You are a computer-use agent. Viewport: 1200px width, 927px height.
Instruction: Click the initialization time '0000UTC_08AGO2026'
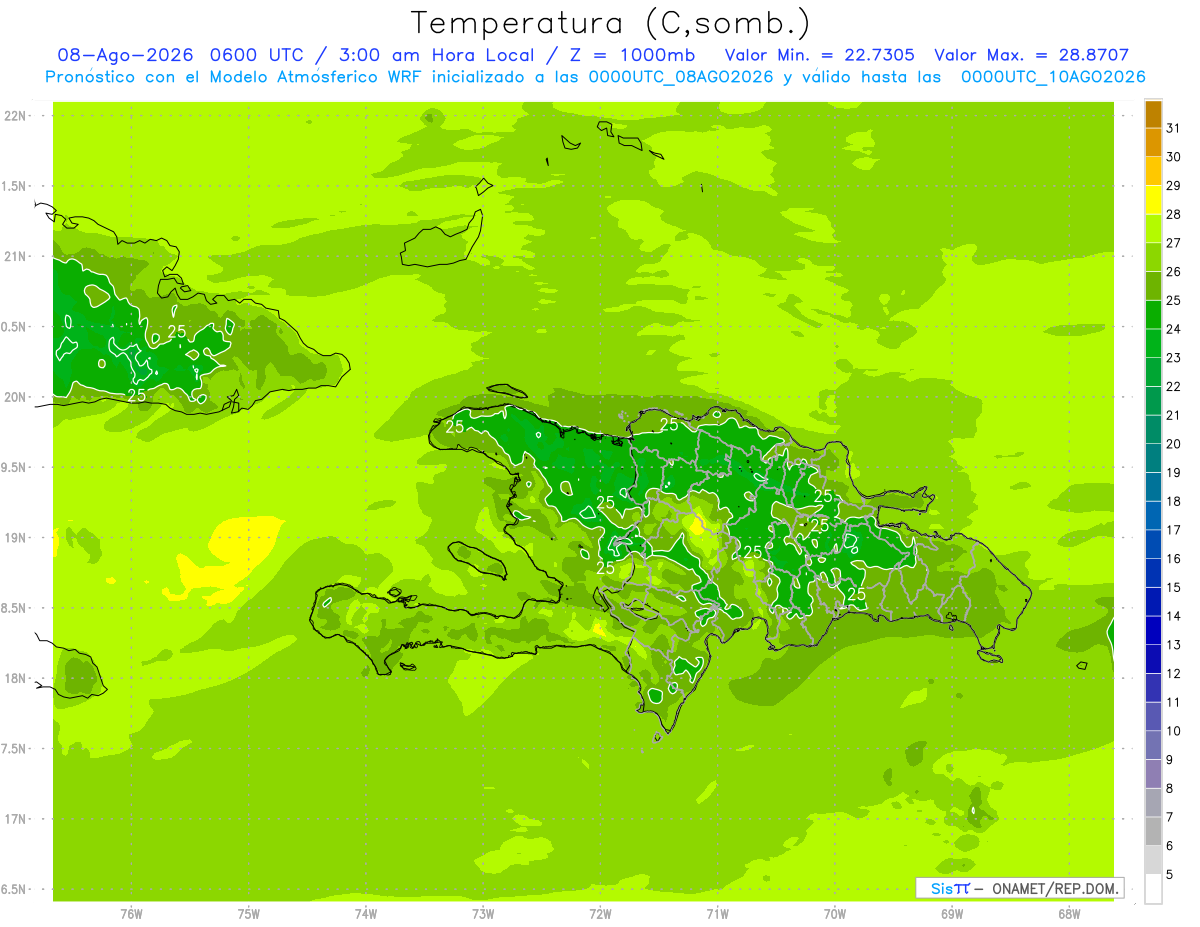681,77
